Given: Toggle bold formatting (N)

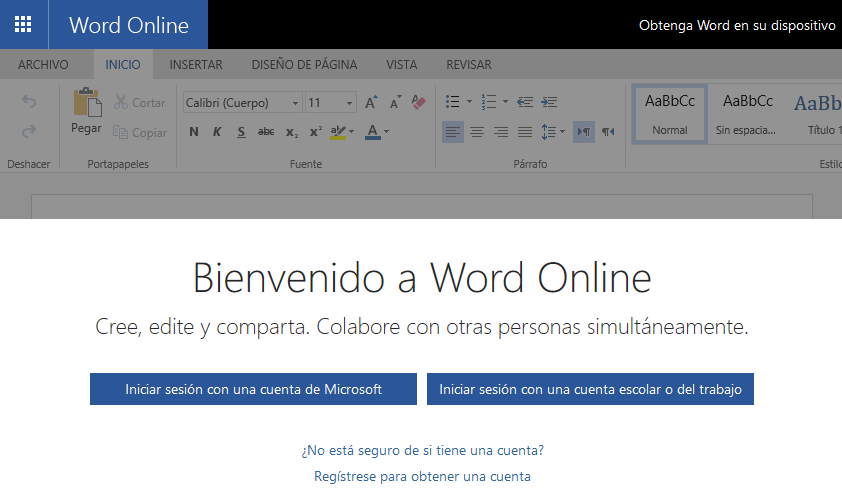Looking at the screenshot, I should click(x=194, y=132).
